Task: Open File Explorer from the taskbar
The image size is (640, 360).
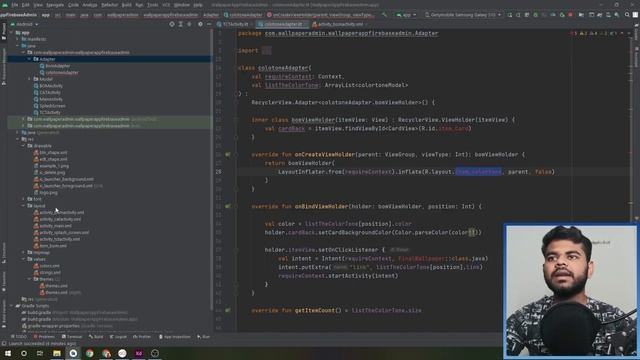Action: tap(57, 353)
